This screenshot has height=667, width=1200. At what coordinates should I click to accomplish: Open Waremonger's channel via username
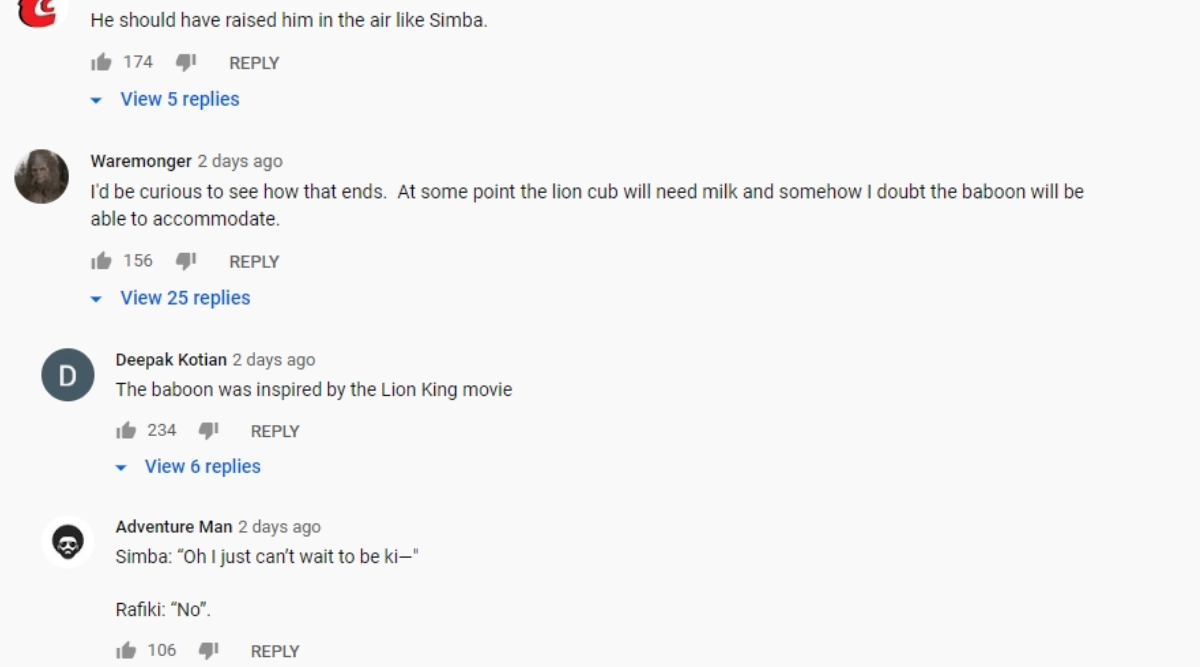[141, 161]
